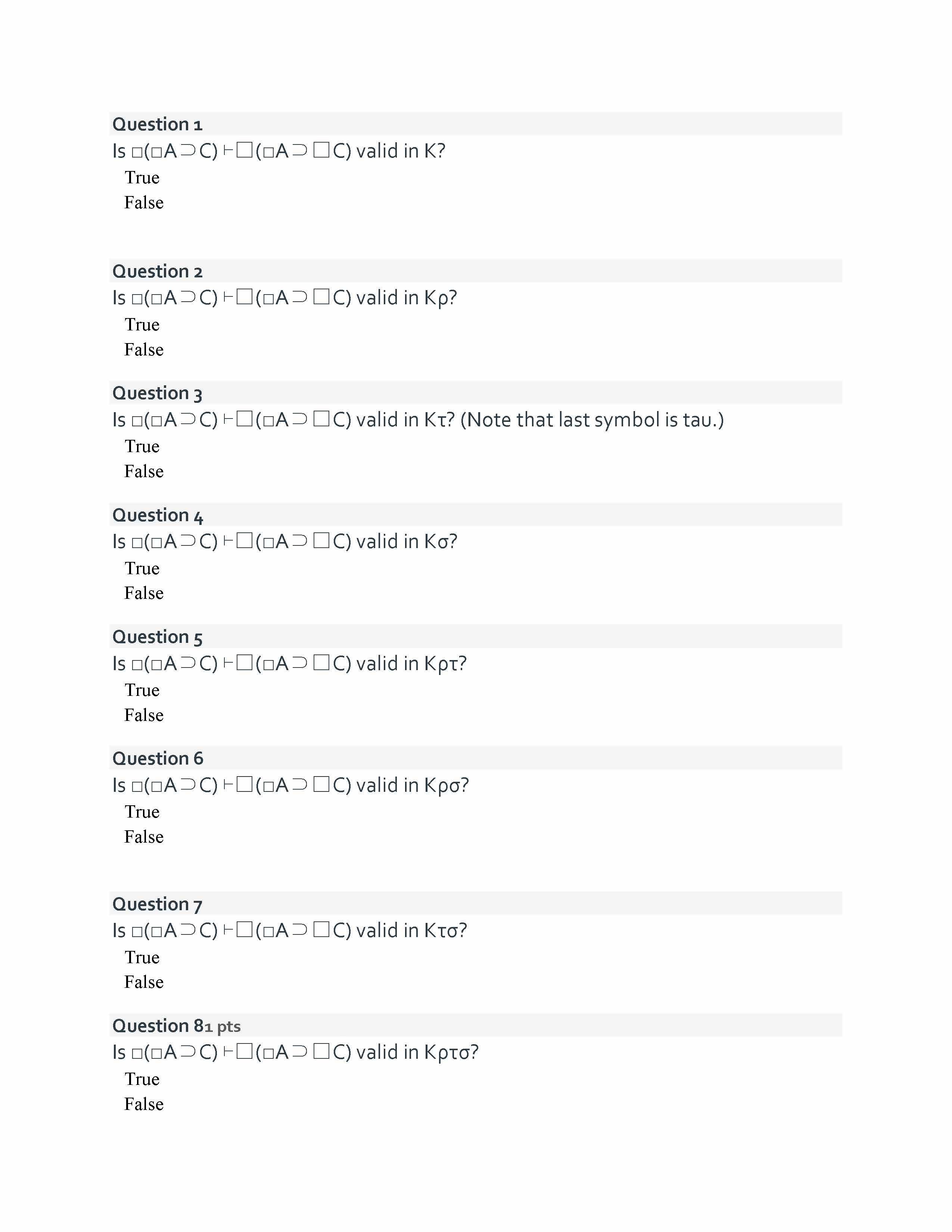Click the Question 8 heading with pts label

tap(176, 1026)
